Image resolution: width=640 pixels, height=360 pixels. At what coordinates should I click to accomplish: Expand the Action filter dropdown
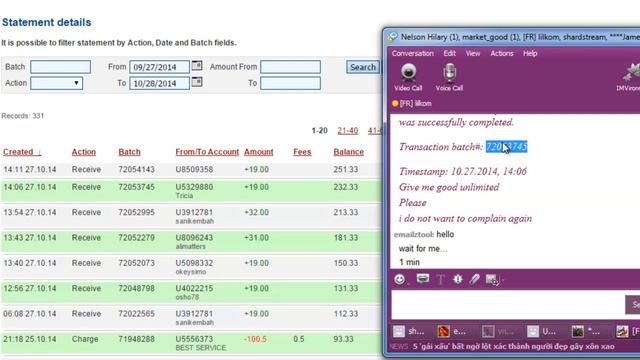pyautogui.click(x=56, y=83)
